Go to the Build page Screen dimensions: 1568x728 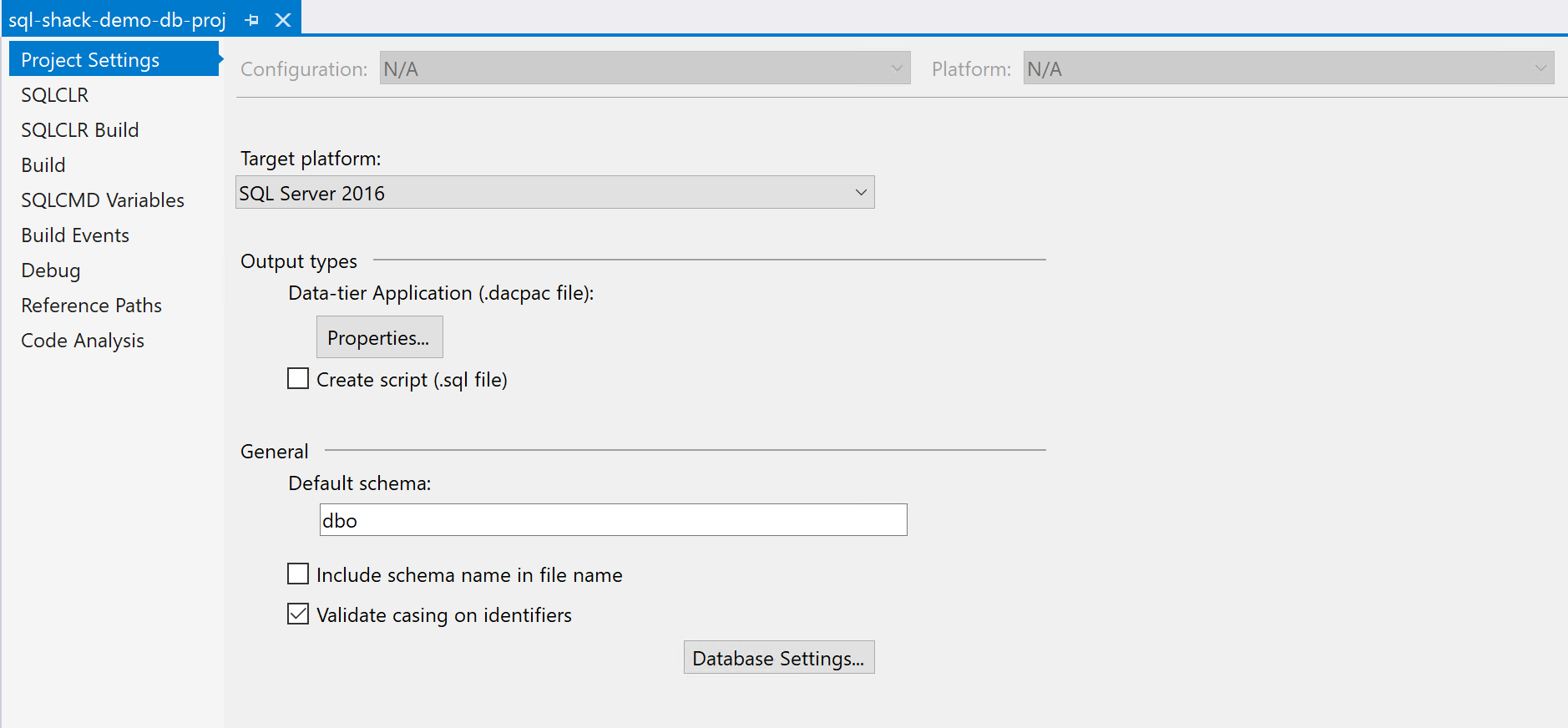pos(43,165)
